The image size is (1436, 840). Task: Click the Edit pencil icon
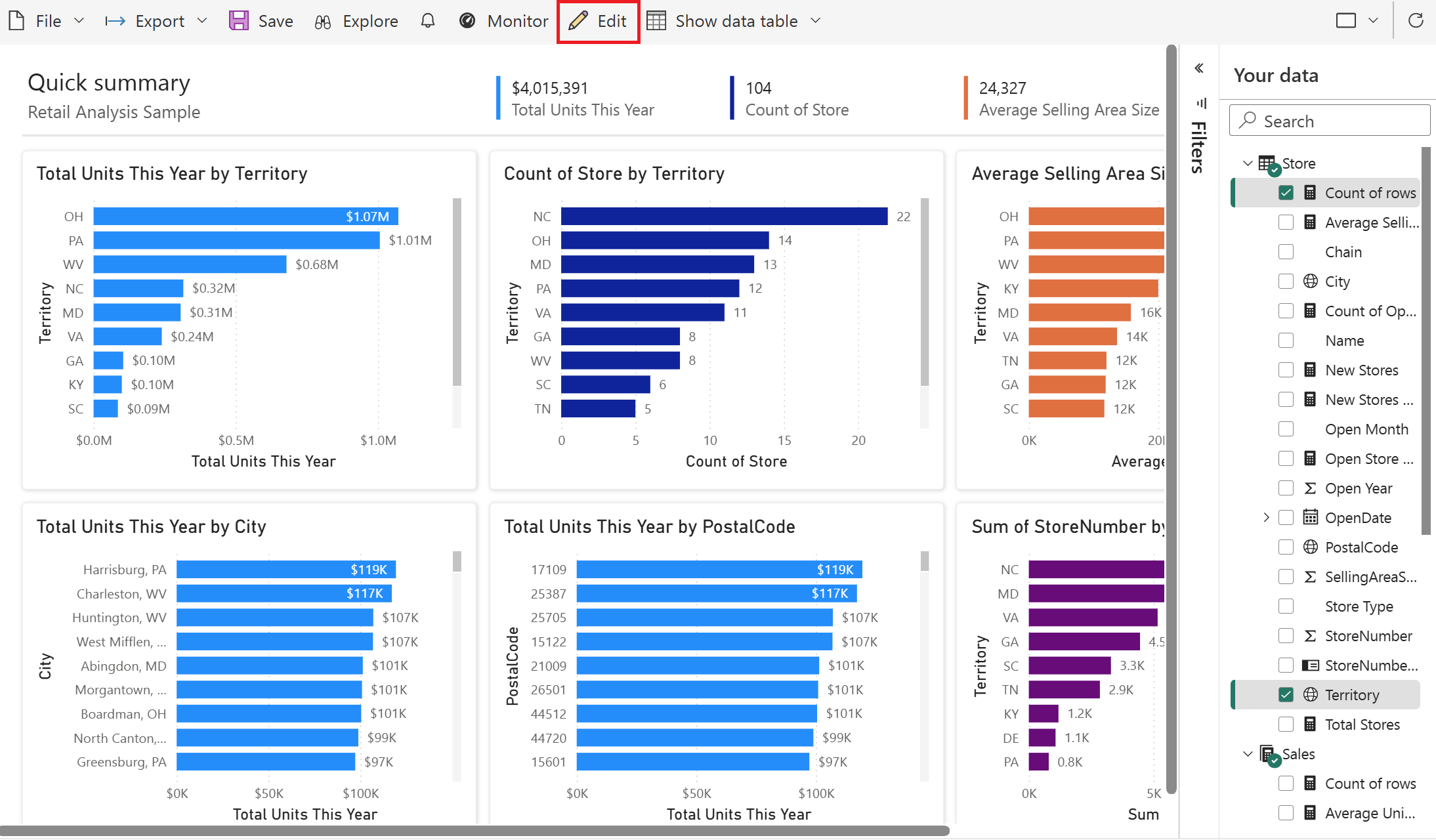pos(578,21)
